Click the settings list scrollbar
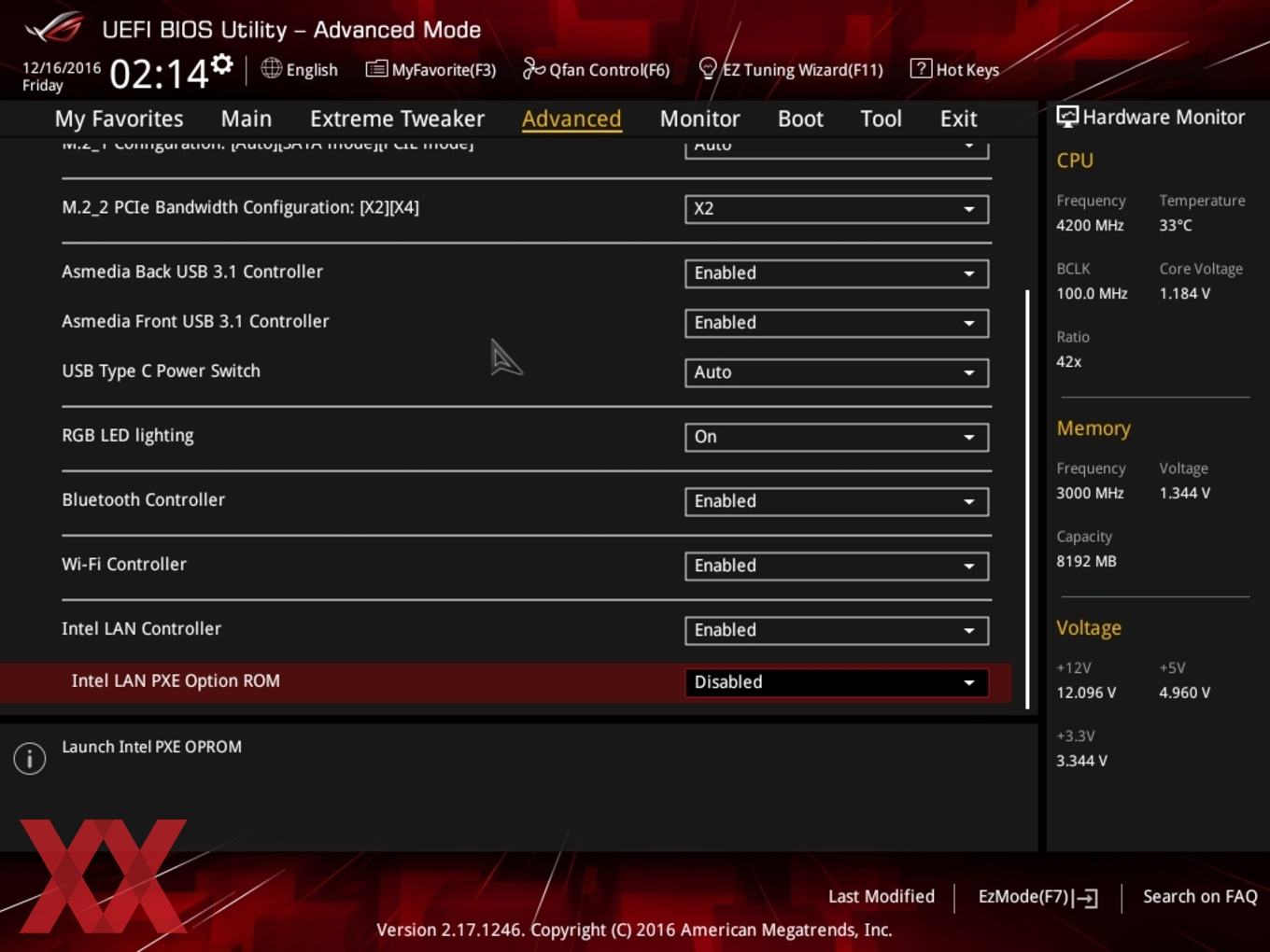The width and height of the screenshot is (1270, 952). (1027, 499)
